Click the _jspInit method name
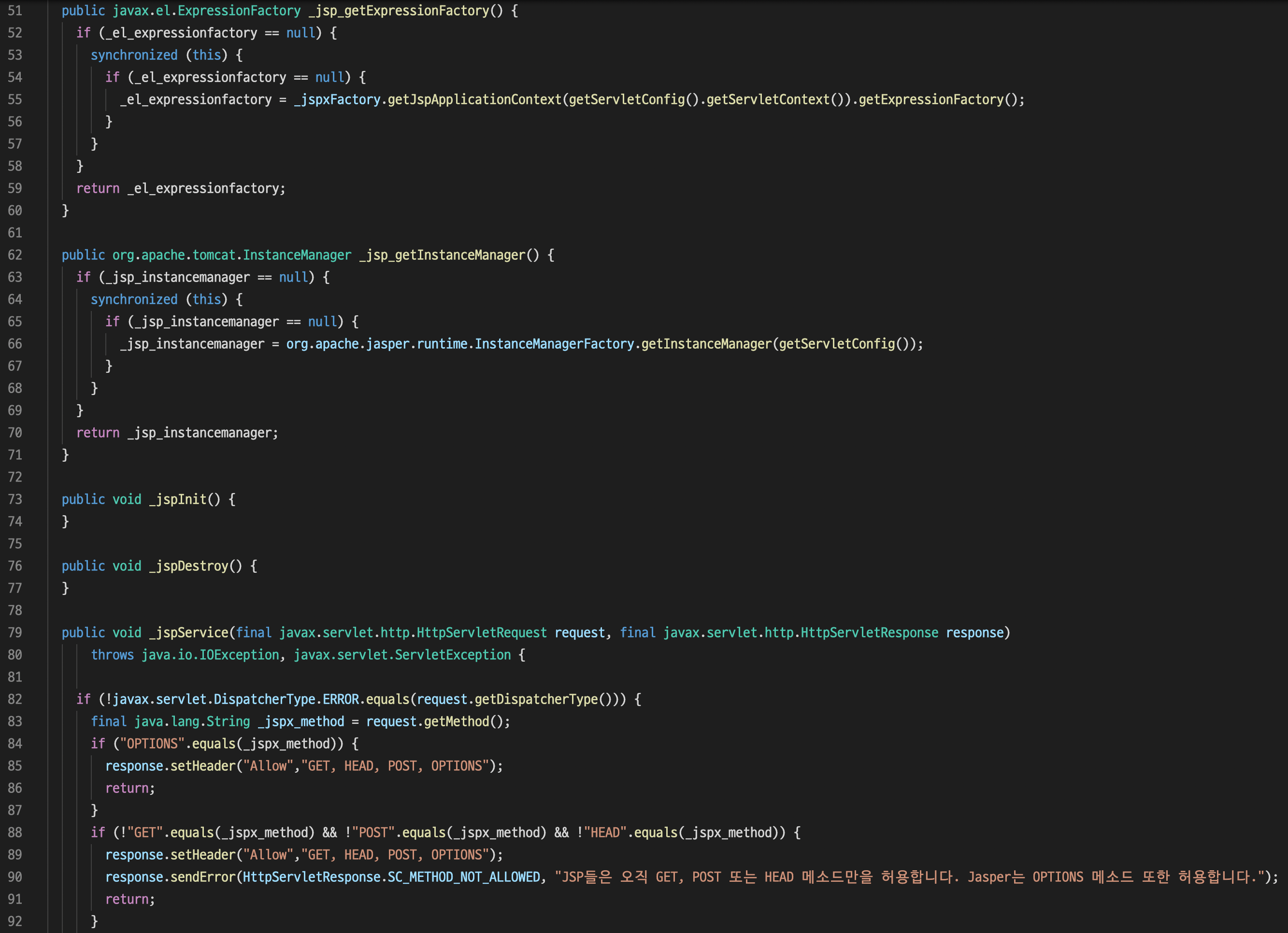 pos(178,499)
